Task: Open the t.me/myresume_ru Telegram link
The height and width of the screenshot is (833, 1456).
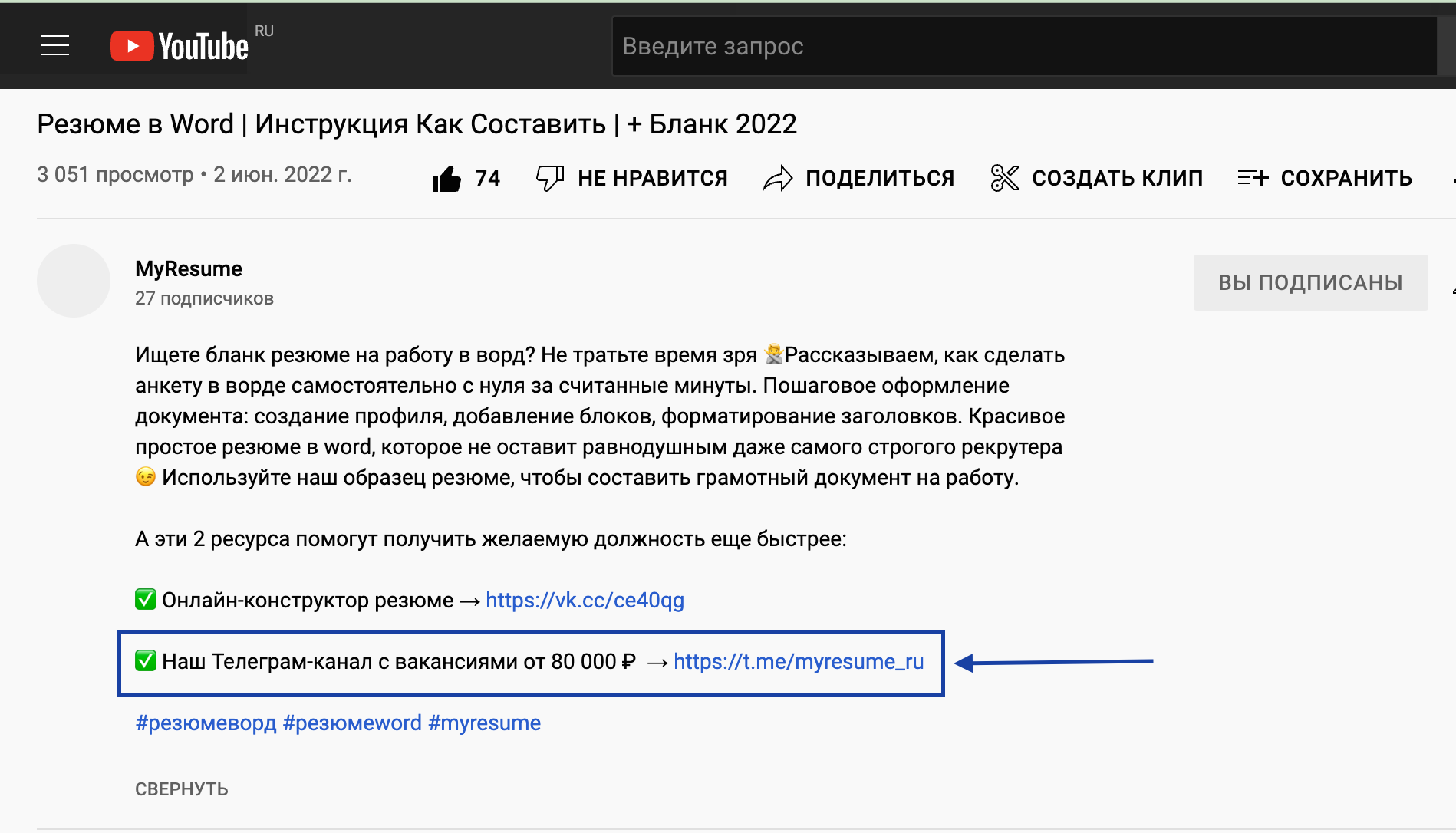Action: point(799,661)
